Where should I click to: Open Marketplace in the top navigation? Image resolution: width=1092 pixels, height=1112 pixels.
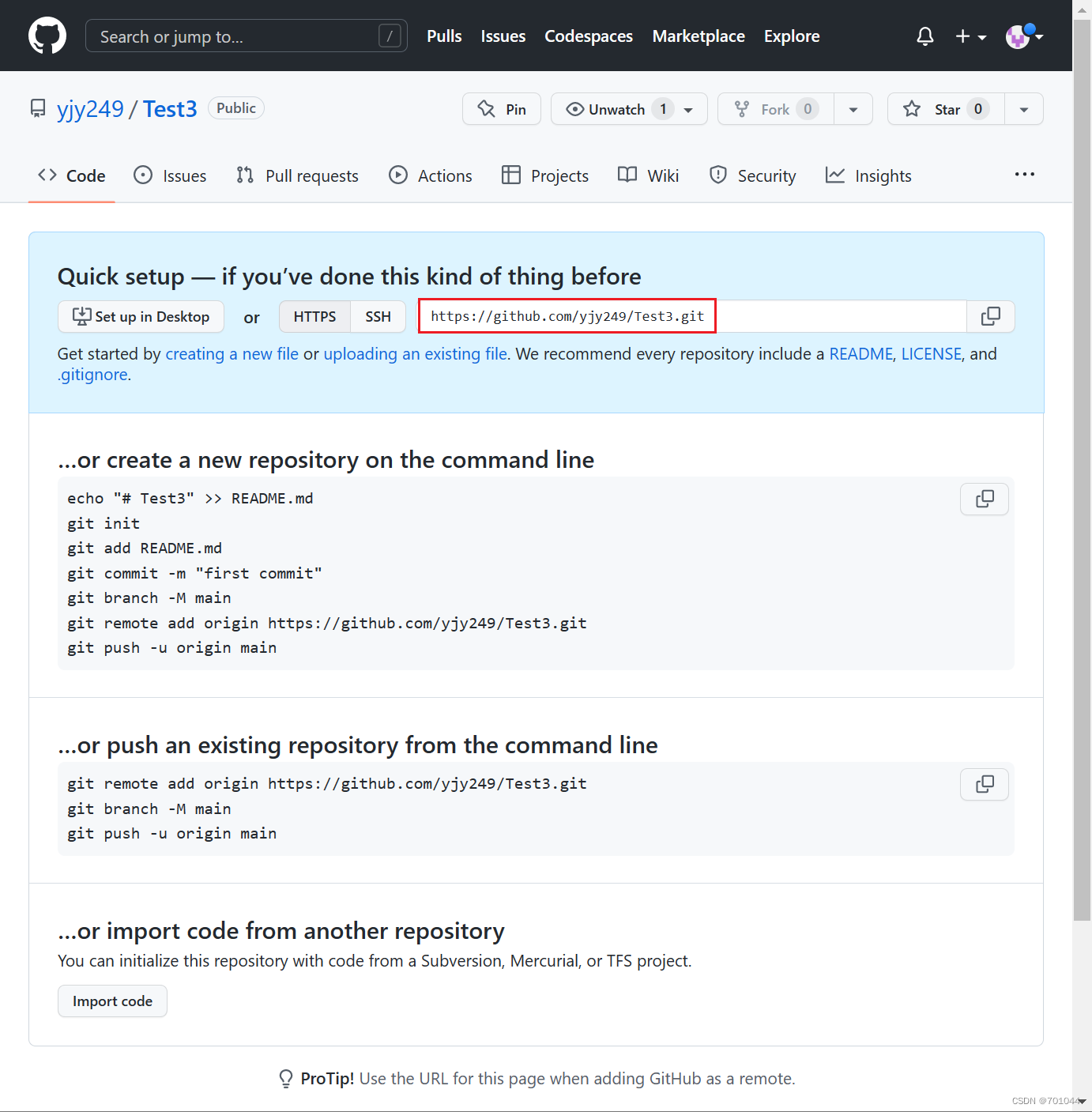(x=699, y=36)
